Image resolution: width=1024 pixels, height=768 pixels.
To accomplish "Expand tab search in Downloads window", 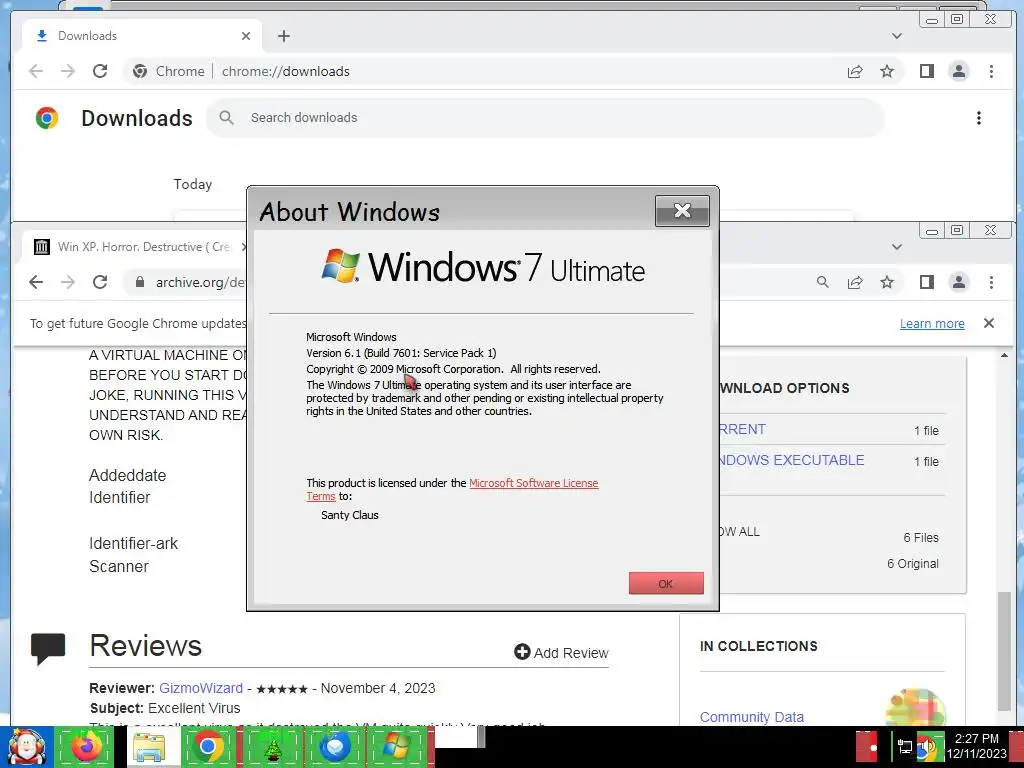I will 897,36.
